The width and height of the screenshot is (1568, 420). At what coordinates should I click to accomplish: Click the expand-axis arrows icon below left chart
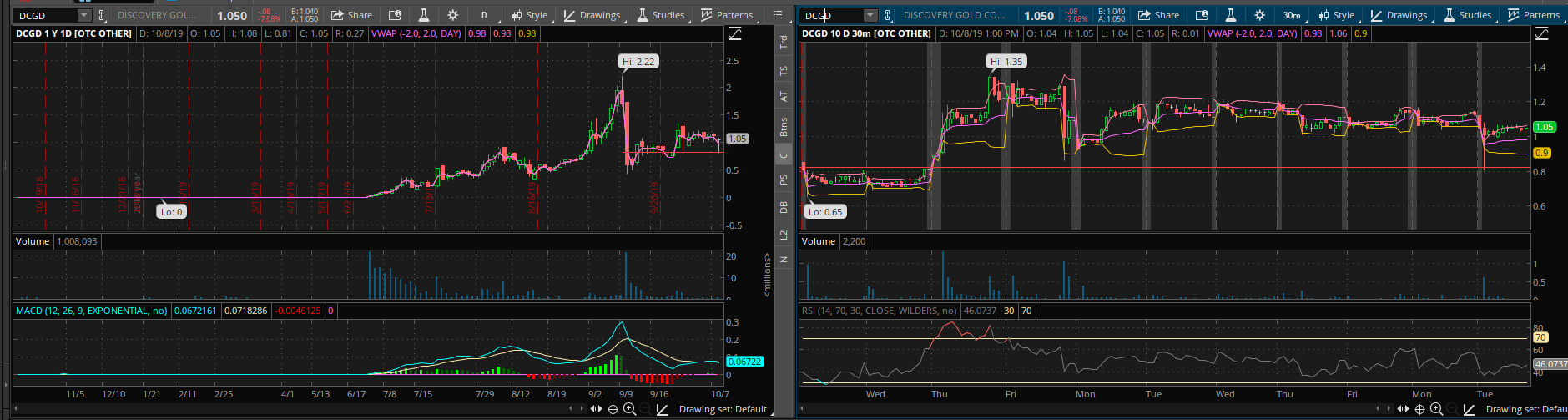tap(596, 409)
